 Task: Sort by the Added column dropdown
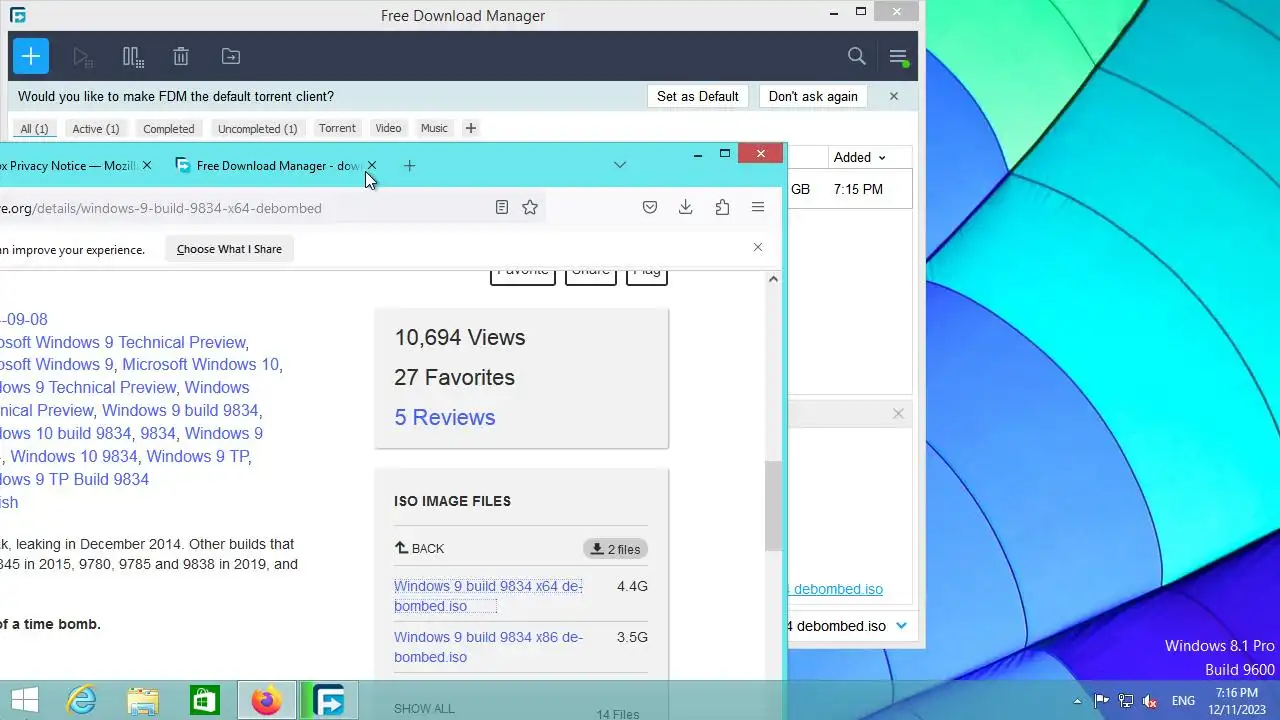click(860, 157)
